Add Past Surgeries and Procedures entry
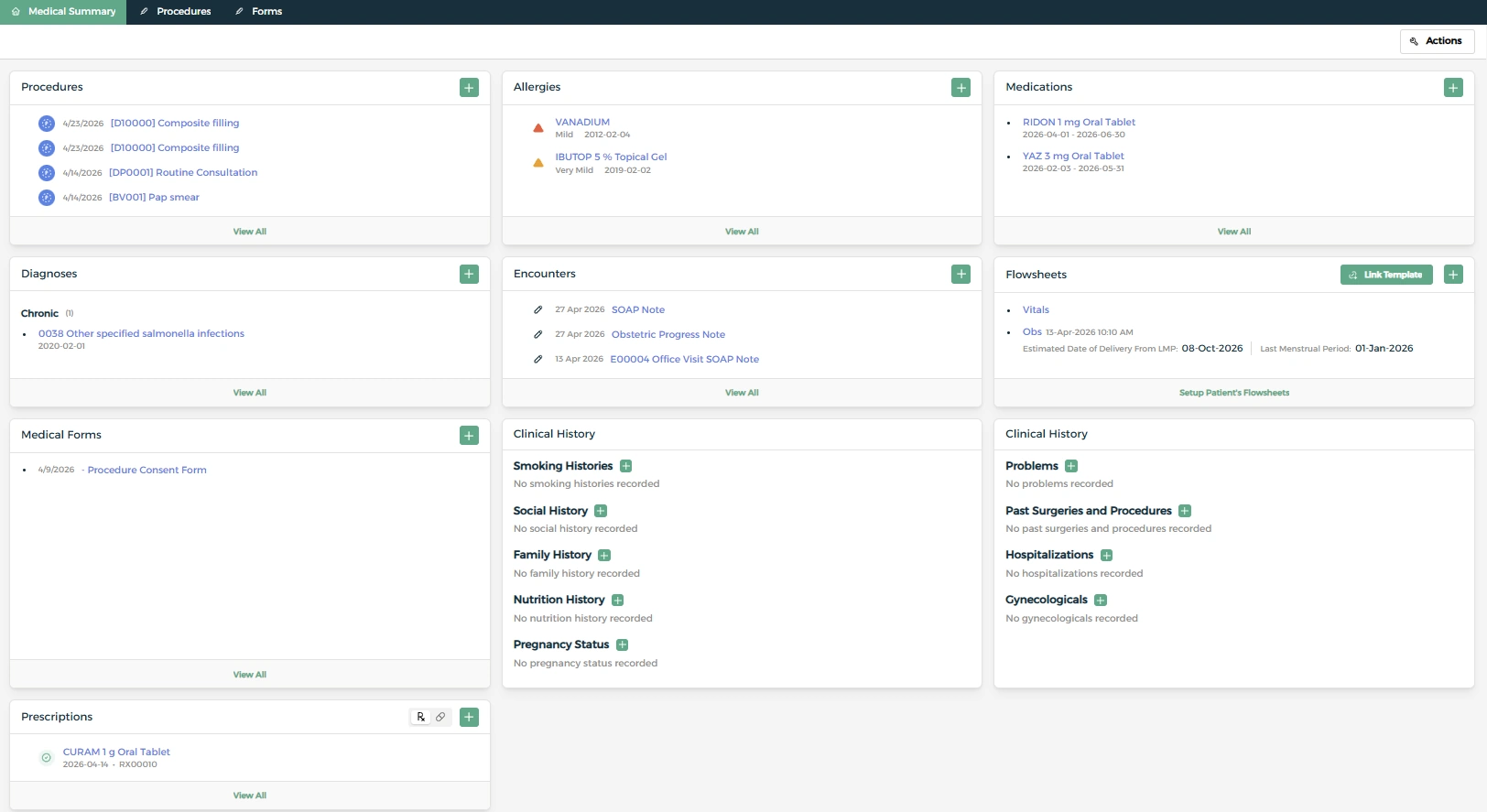The width and height of the screenshot is (1487, 812). pyautogui.click(x=1185, y=511)
